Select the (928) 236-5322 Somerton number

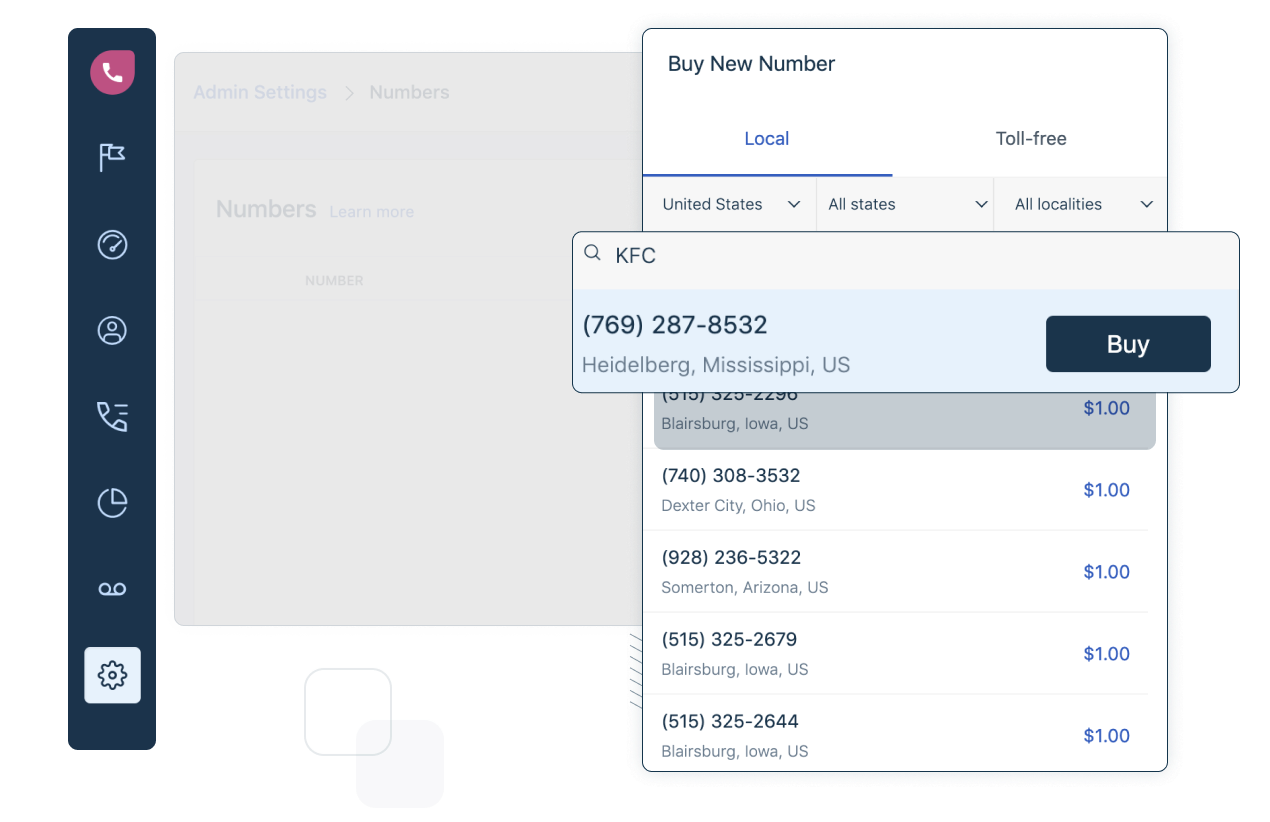[730, 557]
